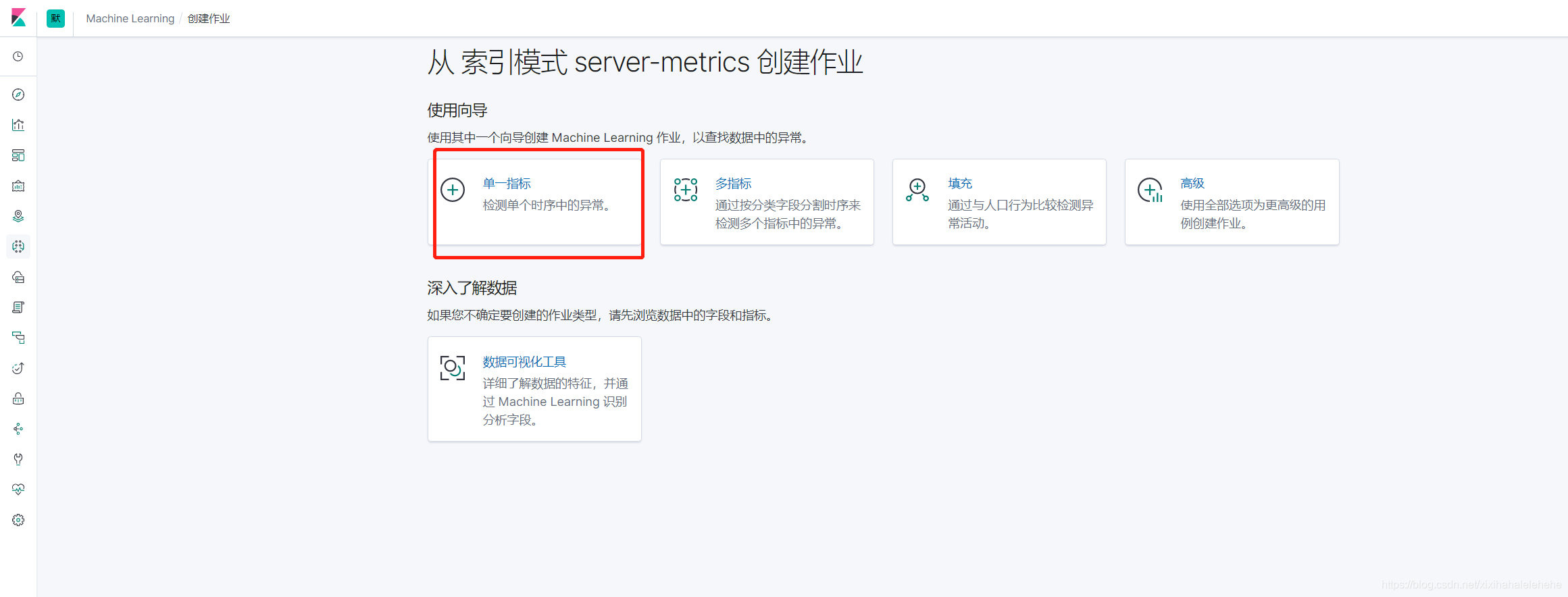Open Maps icon in sidebar
The width and height of the screenshot is (1568, 597).
coord(18,216)
